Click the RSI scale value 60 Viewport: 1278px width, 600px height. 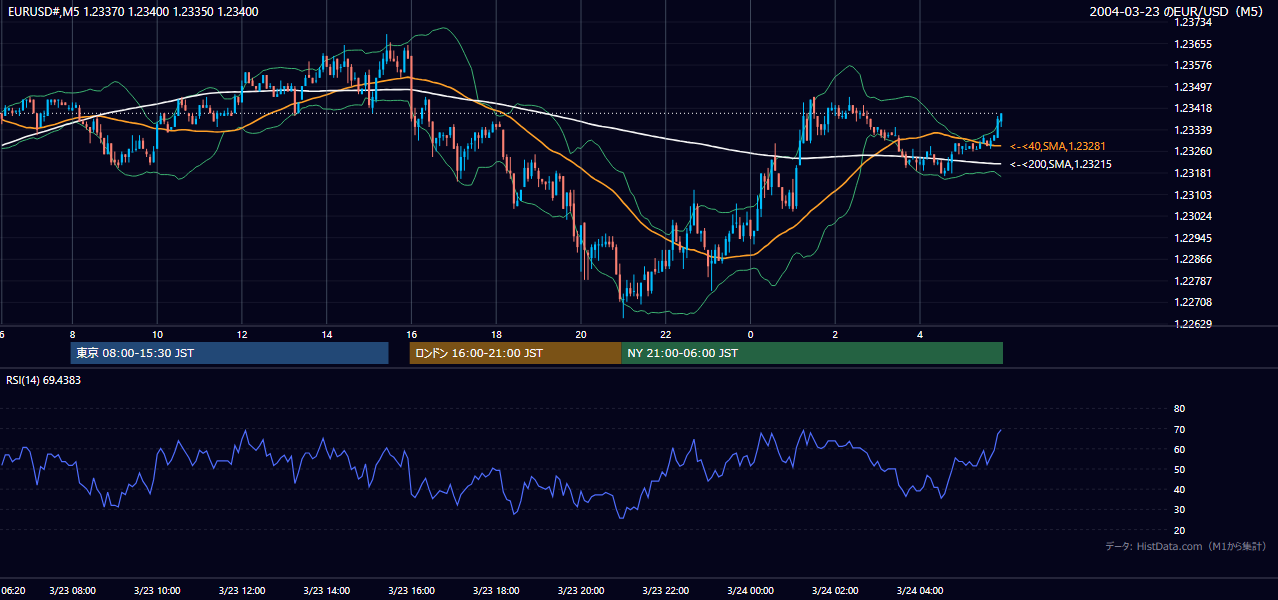click(1179, 449)
